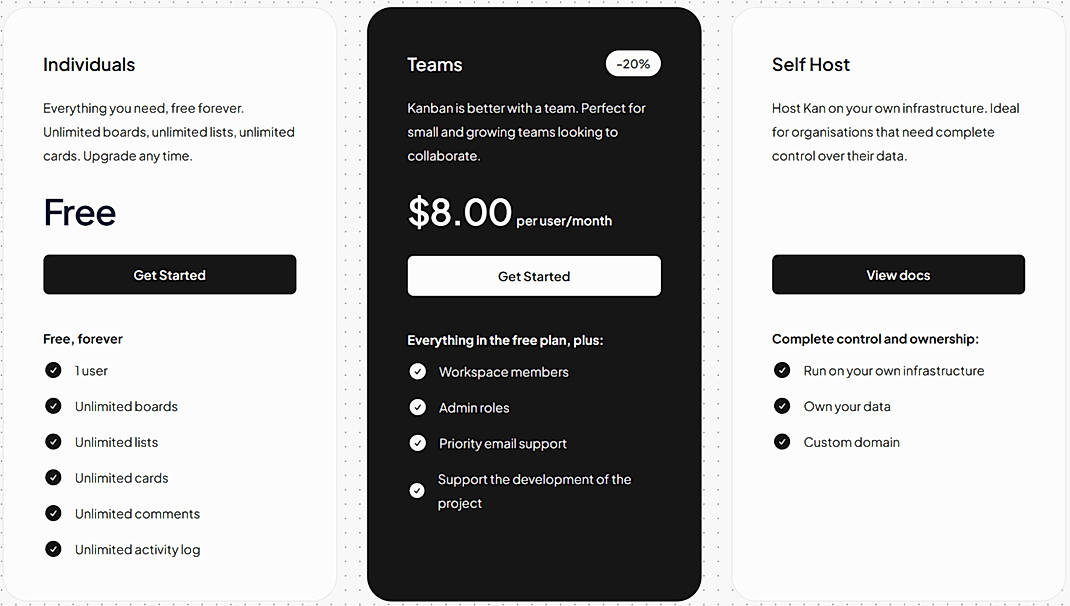Click the checkmark icon beside Admin roles
Image resolution: width=1070 pixels, height=606 pixels.
(x=418, y=408)
